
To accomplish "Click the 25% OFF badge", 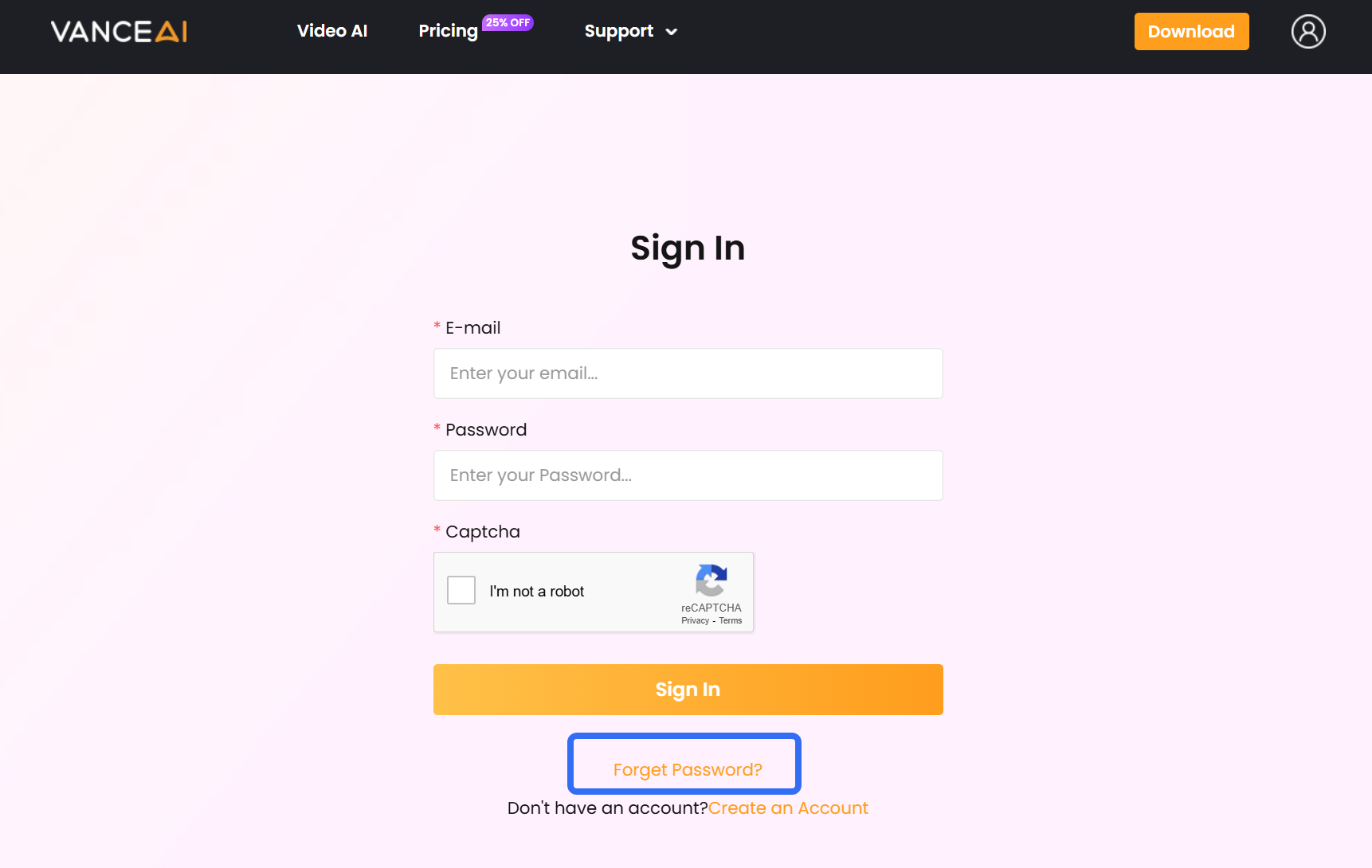I will [508, 22].
